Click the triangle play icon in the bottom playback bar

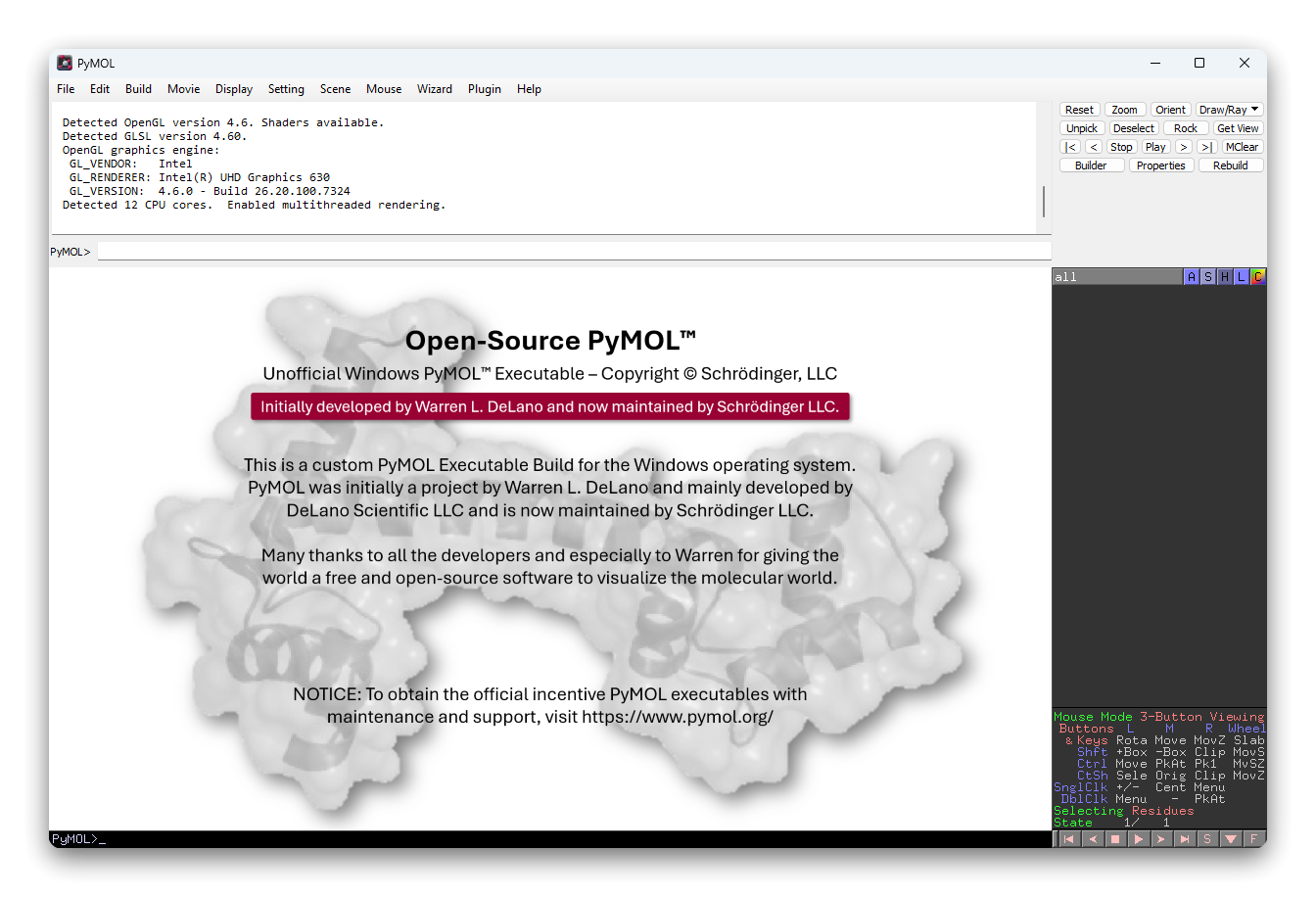coord(1138,839)
